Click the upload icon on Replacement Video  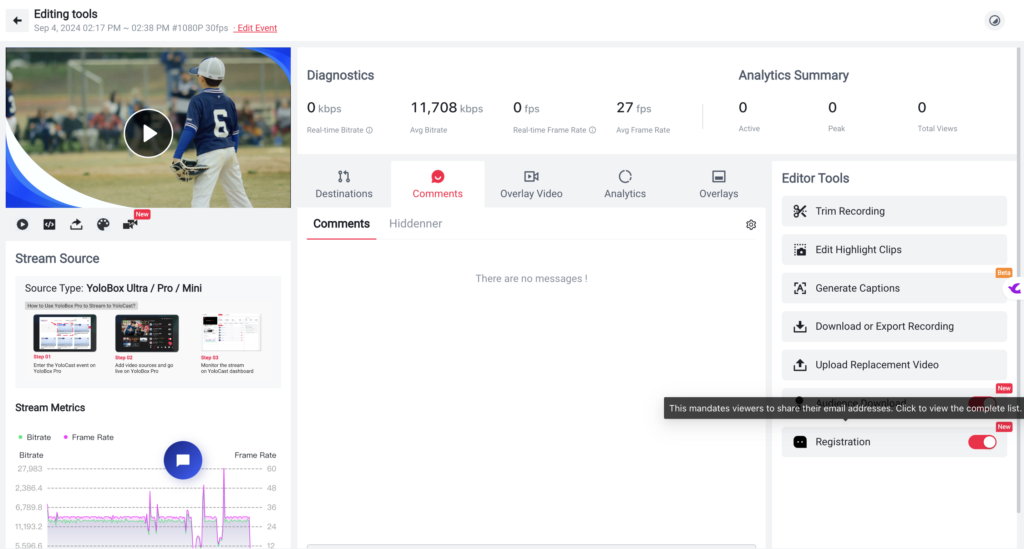(x=800, y=365)
